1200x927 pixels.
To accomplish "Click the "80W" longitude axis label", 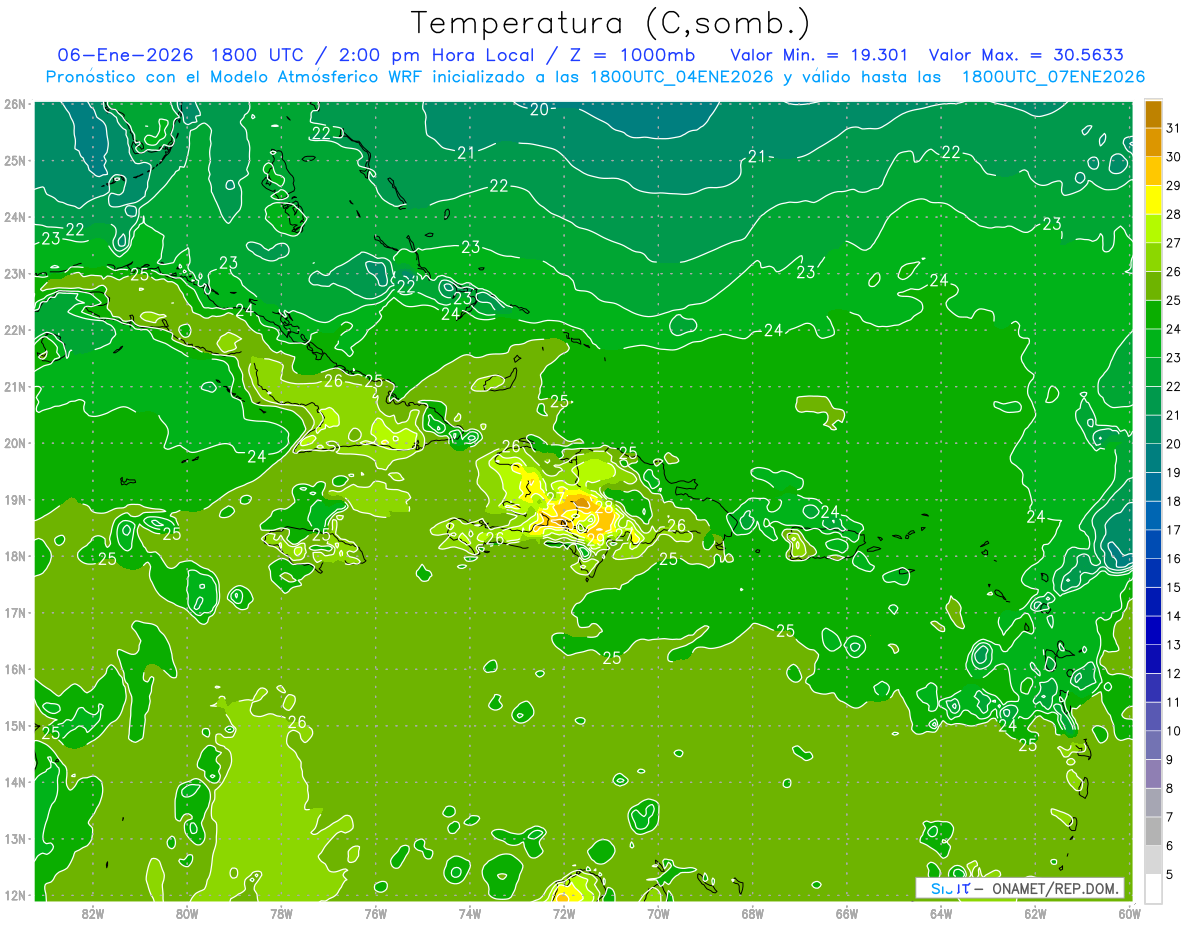I will pyautogui.click(x=186, y=913).
